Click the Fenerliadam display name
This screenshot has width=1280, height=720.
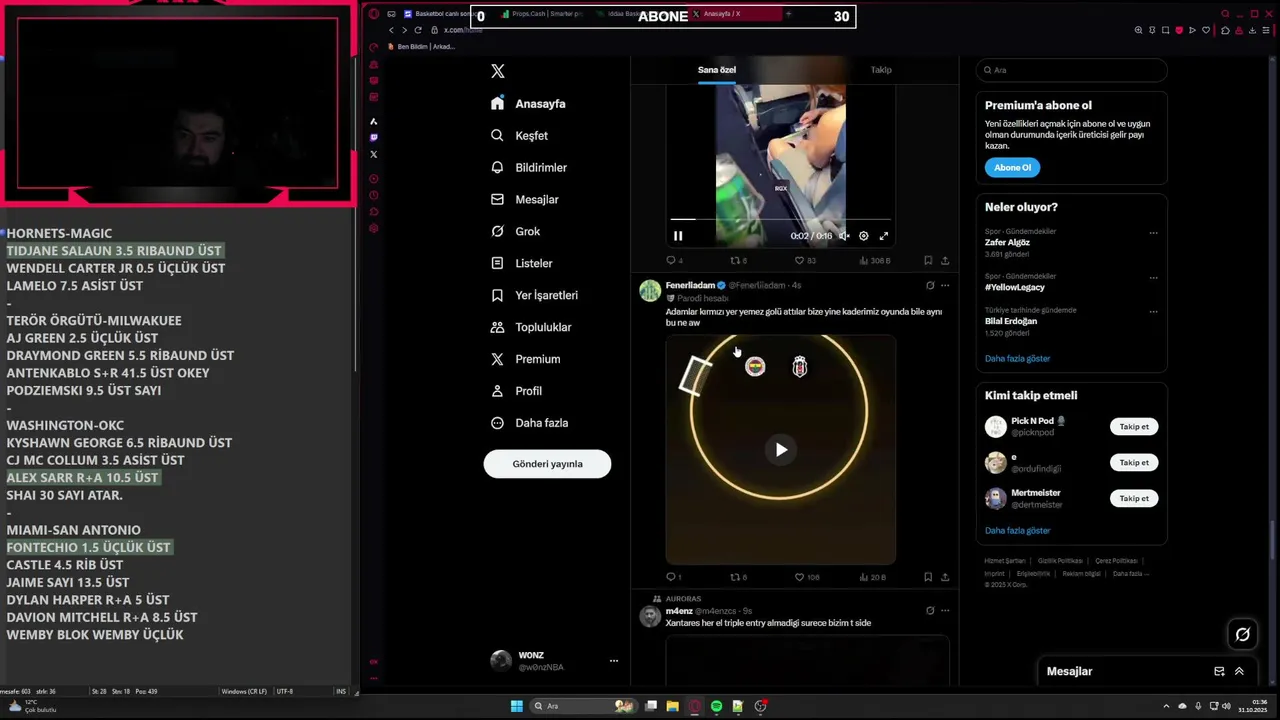coord(690,286)
